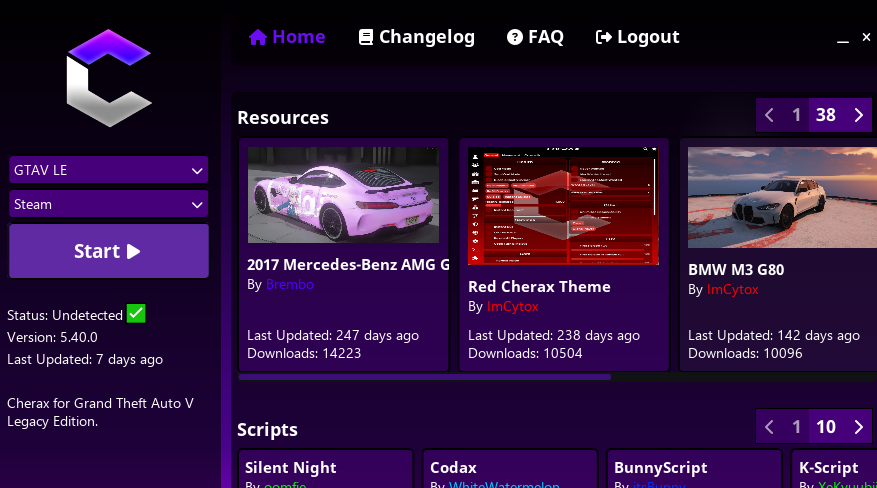
Task: Click the 2017 Mercedes-Benz AMG title
Action: (348, 265)
